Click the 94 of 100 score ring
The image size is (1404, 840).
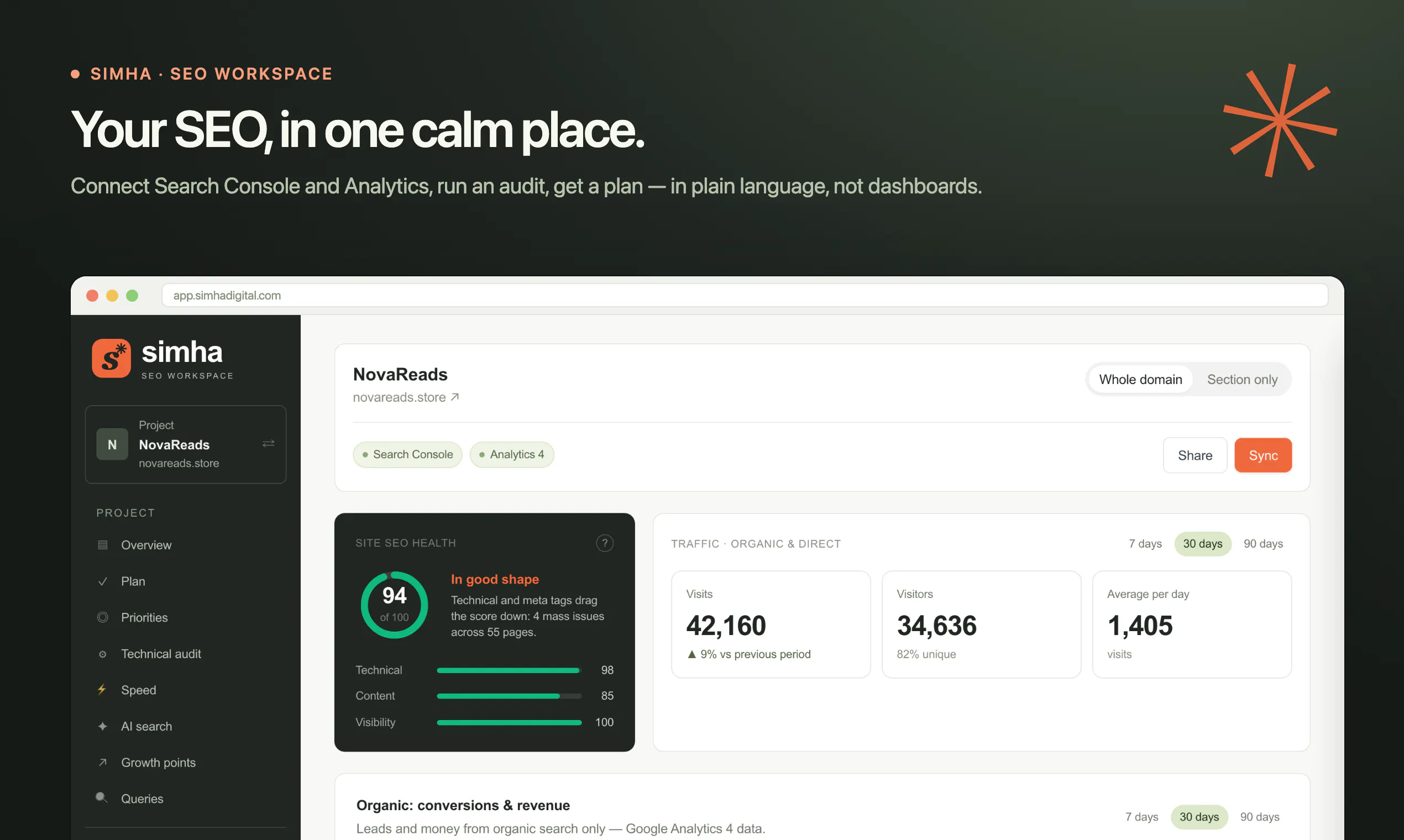[x=394, y=605]
